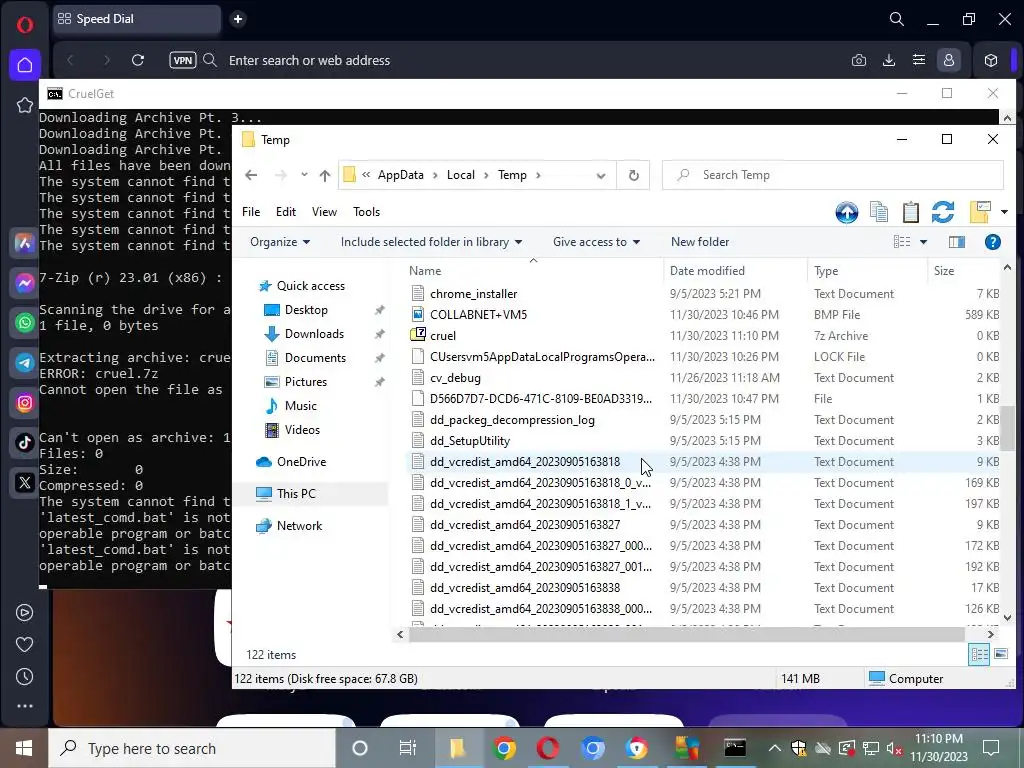Open the Give access to dropdown

pyautogui.click(x=596, y=242)
